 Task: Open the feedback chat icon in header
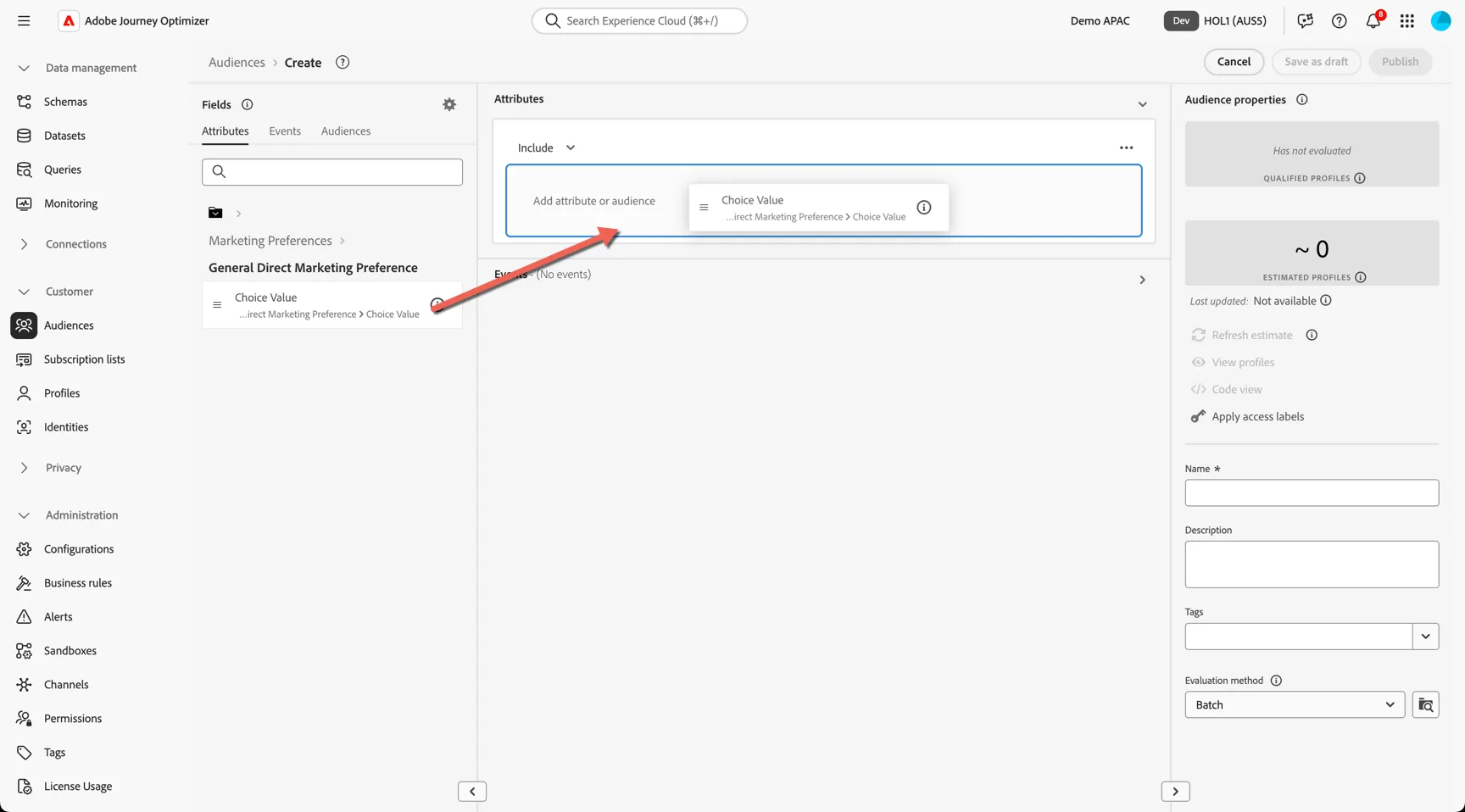click(x=1305, y=20)
